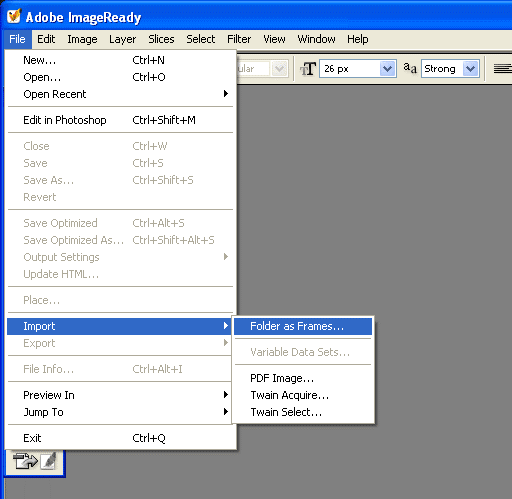Select Twain Acquire... import option
This screenshot has width=512, height=499.
[303, 395]
